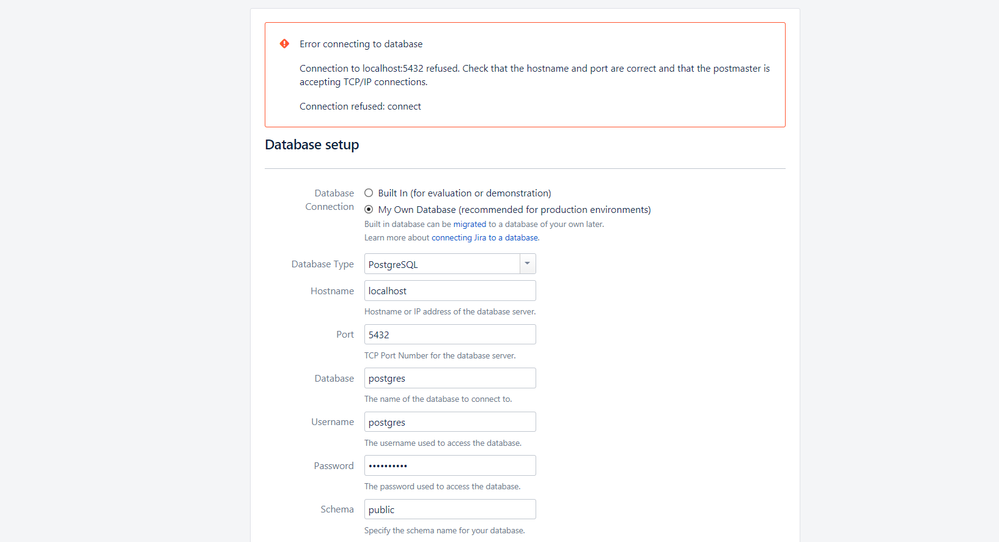The width and height of the screenshot is (999, 542).
Task: Click the red error warning icon
Action: pos(284,43)
